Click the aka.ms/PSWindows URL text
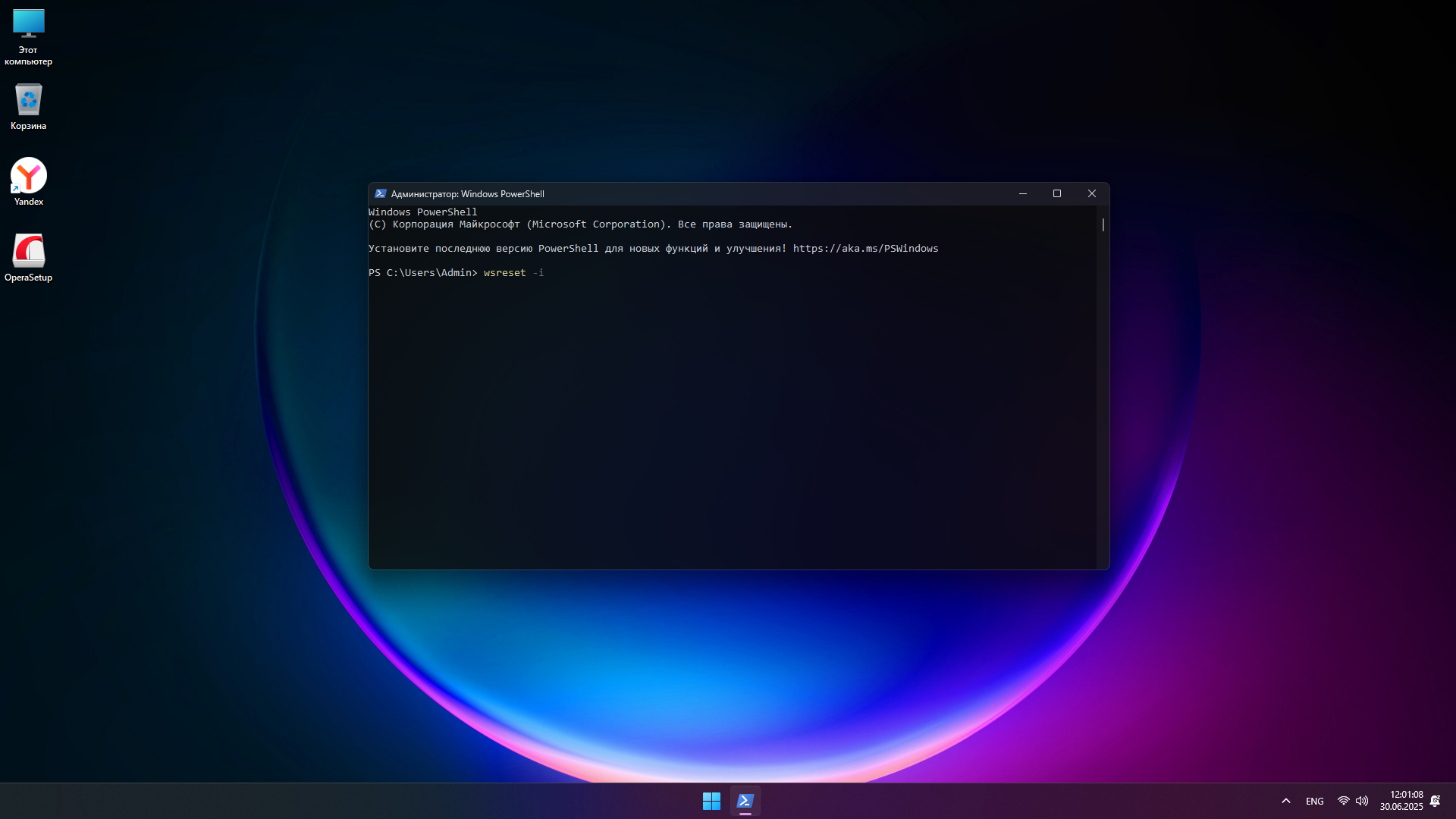The height and width of the screenshot is (819, 1456). click(x=865, y=249)
